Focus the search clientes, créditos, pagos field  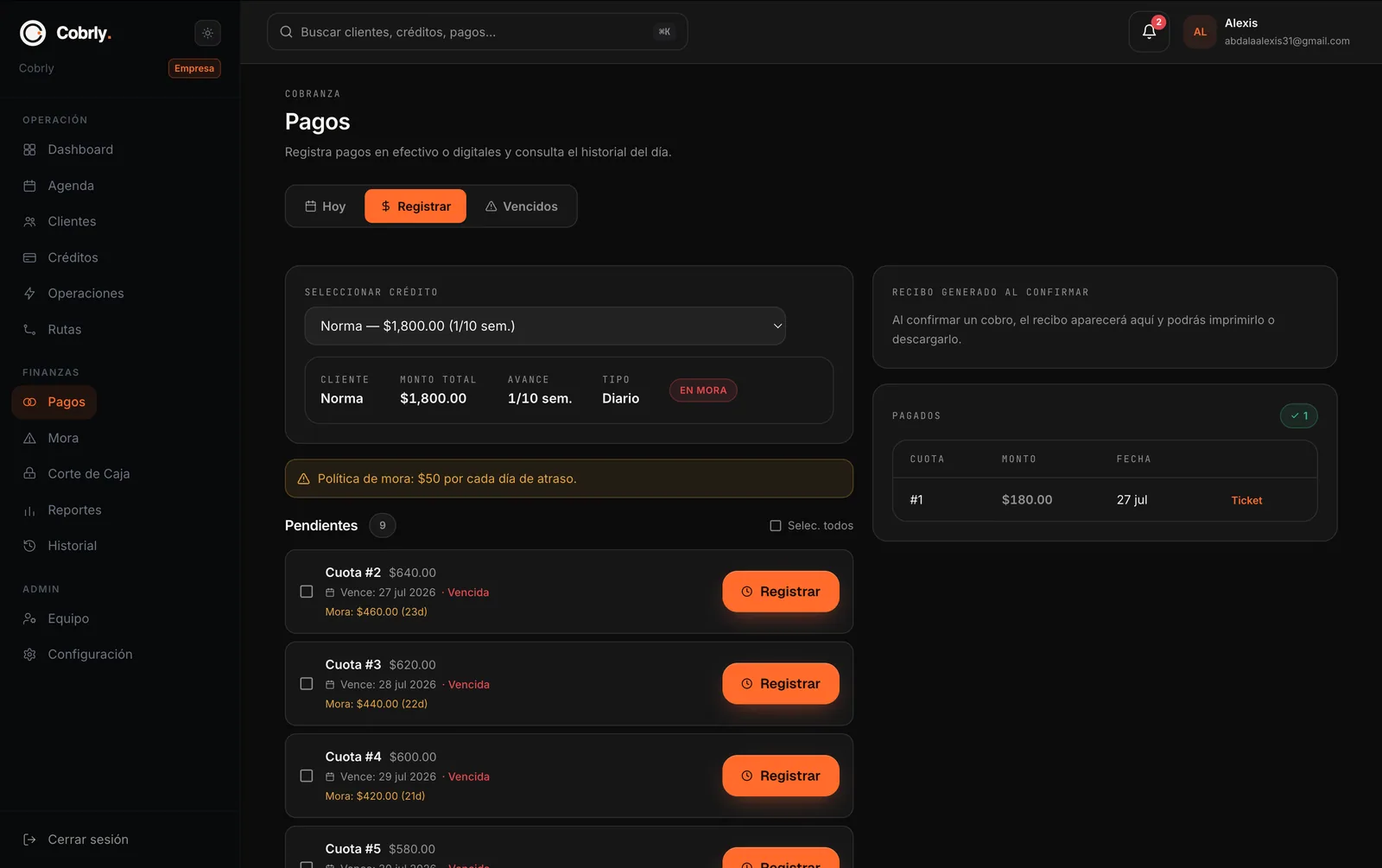click(x=478, y=32)
